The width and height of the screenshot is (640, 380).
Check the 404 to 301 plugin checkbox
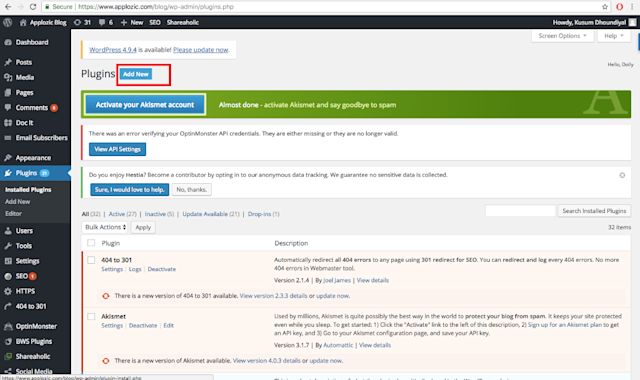[x=91, y=260]
